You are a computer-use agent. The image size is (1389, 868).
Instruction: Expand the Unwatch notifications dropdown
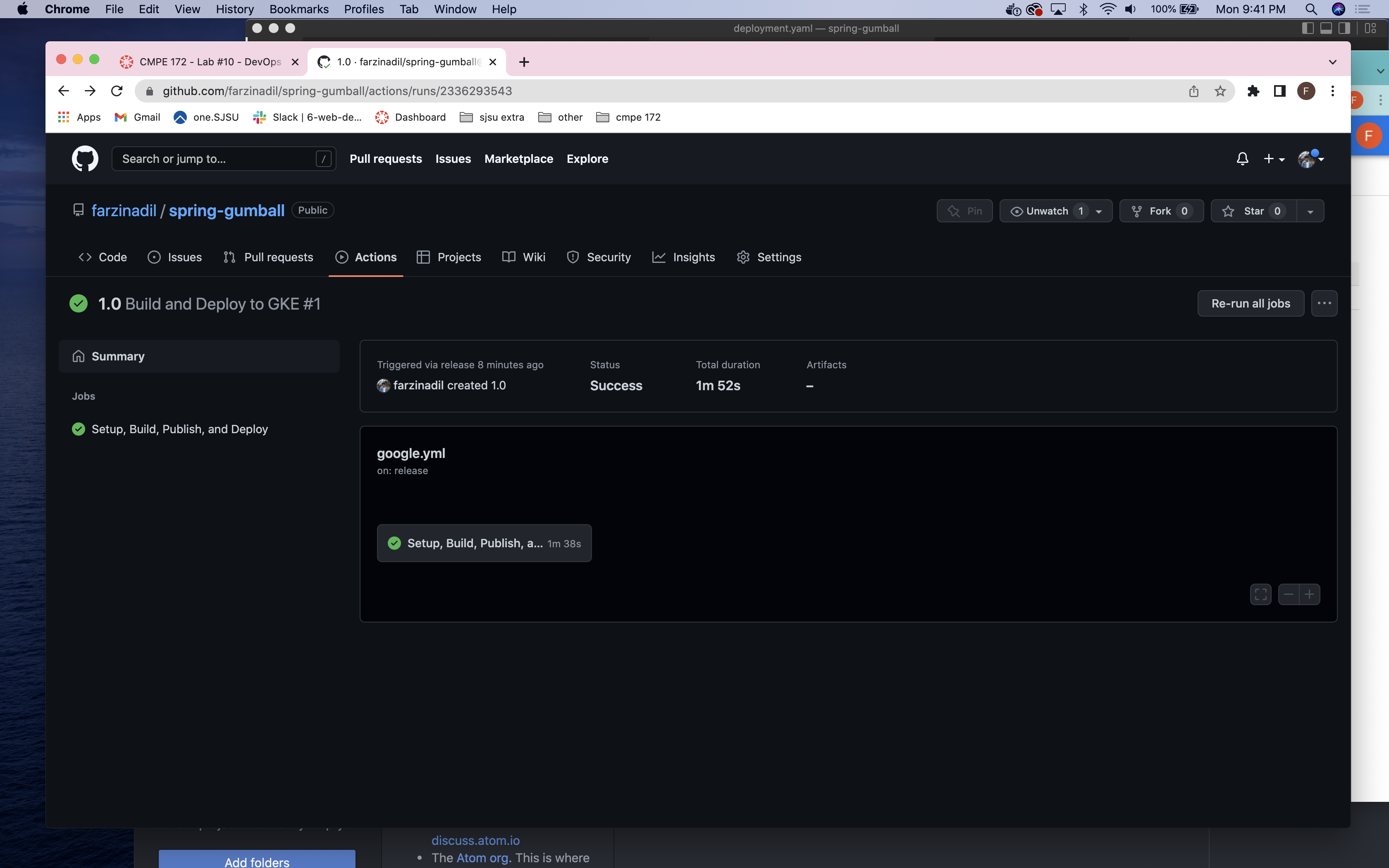coord(1098,211)
